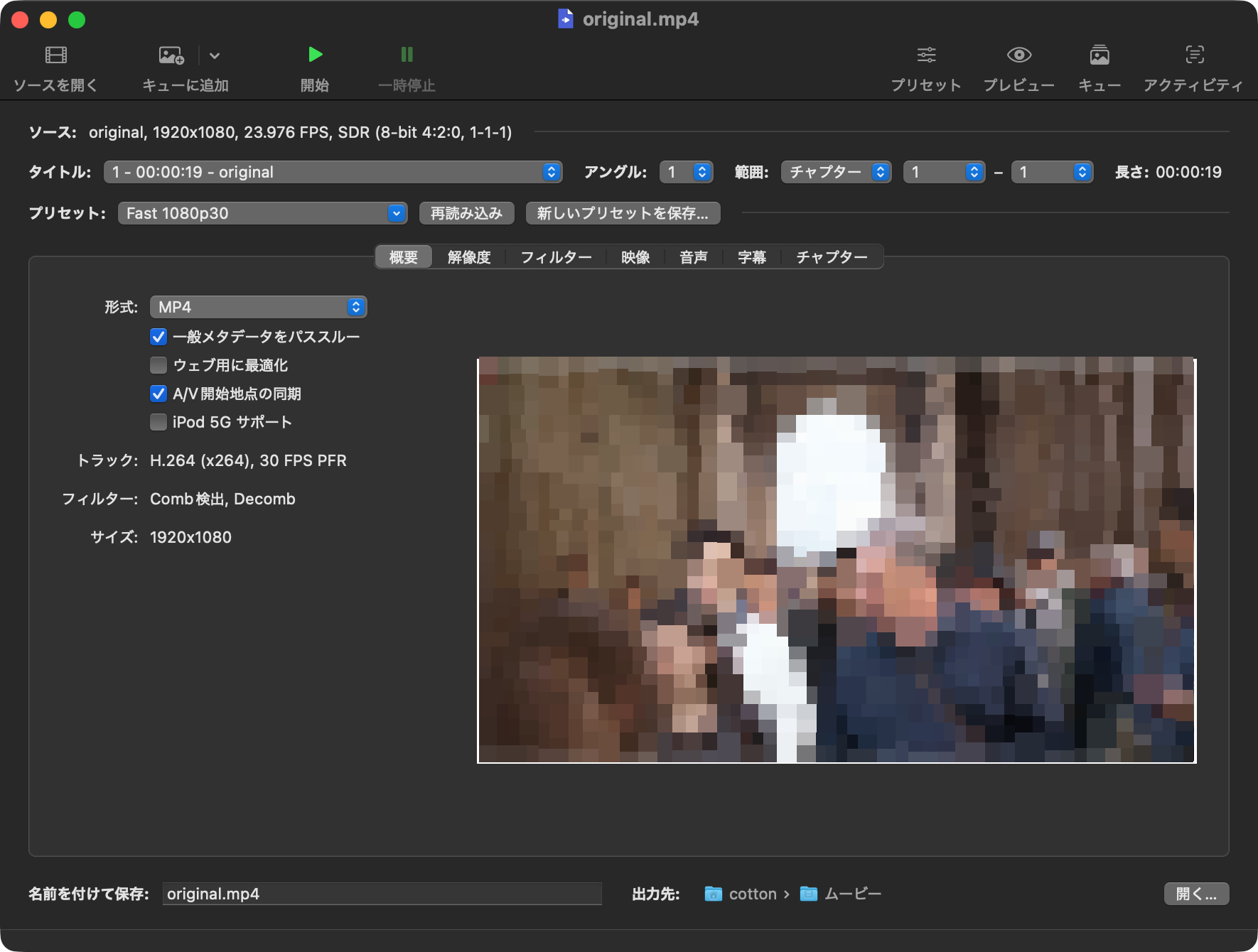This screenshot has width=1258, height=952.
Task: Open the presets panel sliders icon
Action: [926, 55]
